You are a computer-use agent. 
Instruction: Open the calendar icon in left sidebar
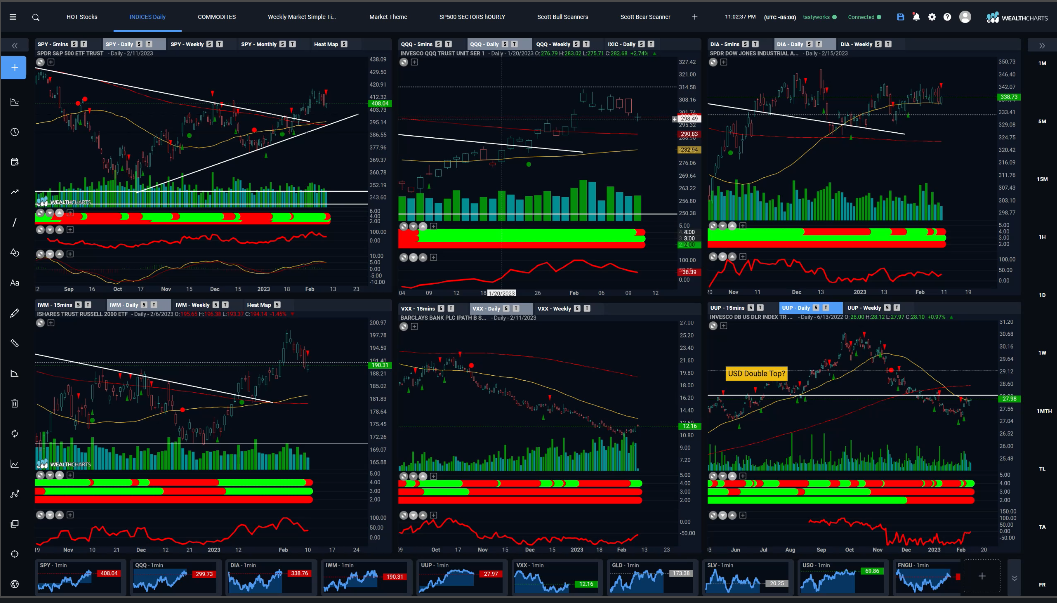[x=14, y=162]
